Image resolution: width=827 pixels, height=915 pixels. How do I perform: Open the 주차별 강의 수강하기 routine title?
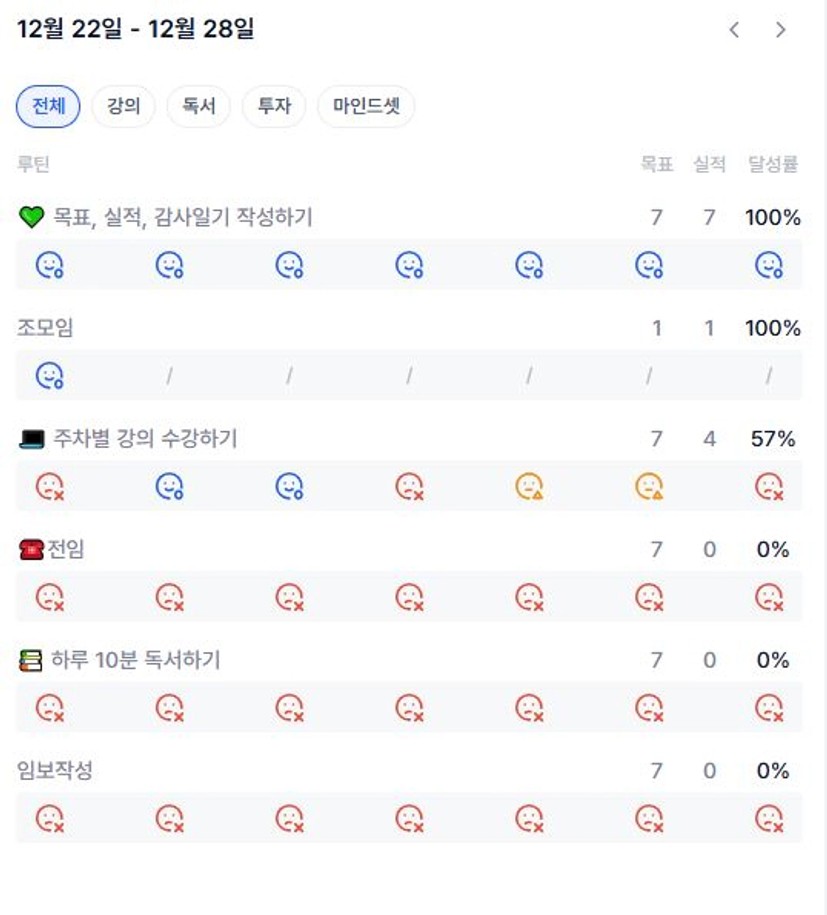click(x=144, y=439)
